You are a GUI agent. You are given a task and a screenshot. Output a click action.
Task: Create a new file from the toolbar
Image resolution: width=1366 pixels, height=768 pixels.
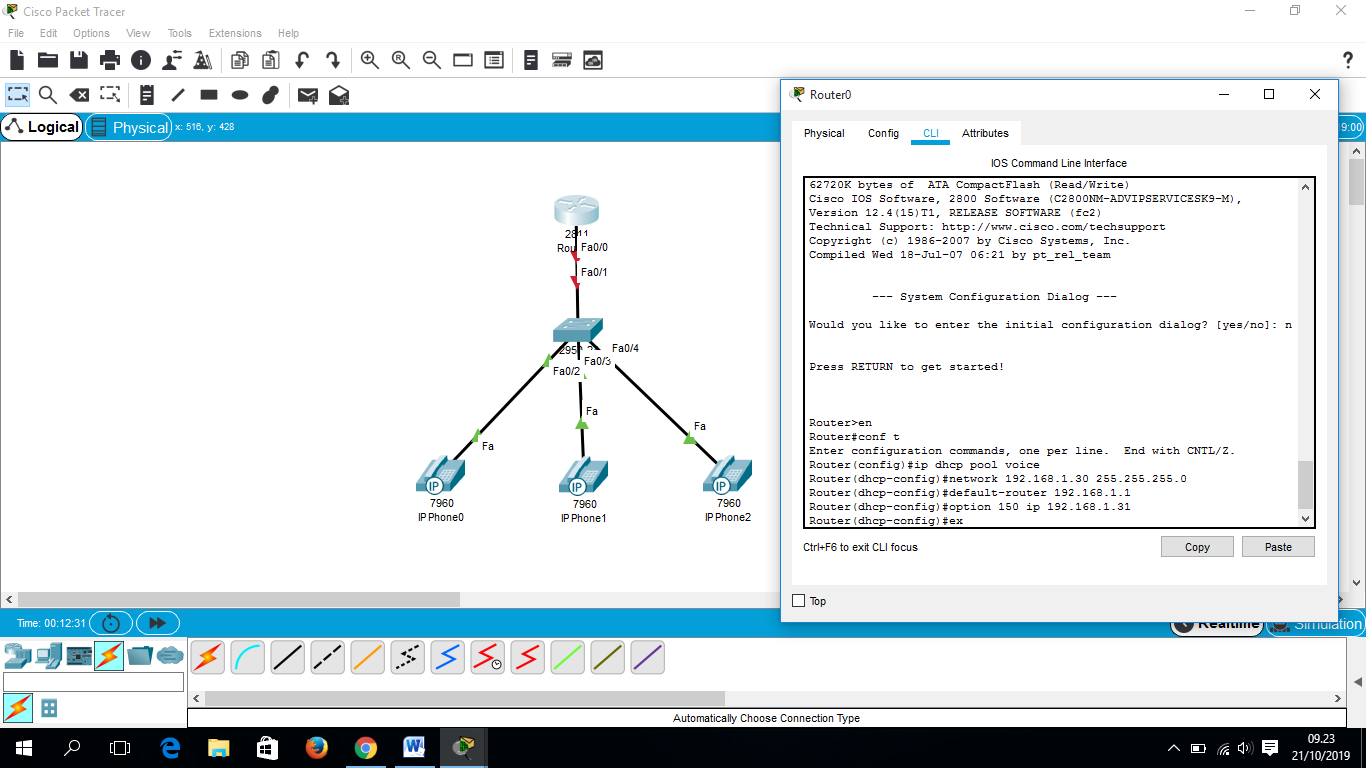pos(17,61)
